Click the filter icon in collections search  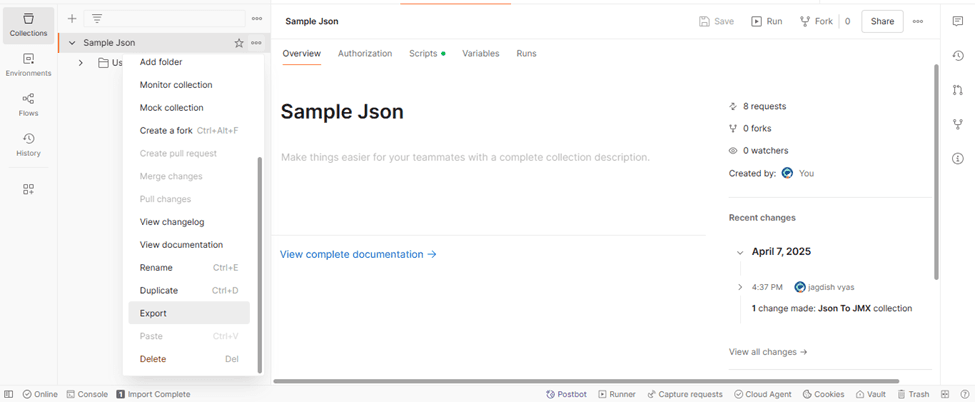(97, 19)
